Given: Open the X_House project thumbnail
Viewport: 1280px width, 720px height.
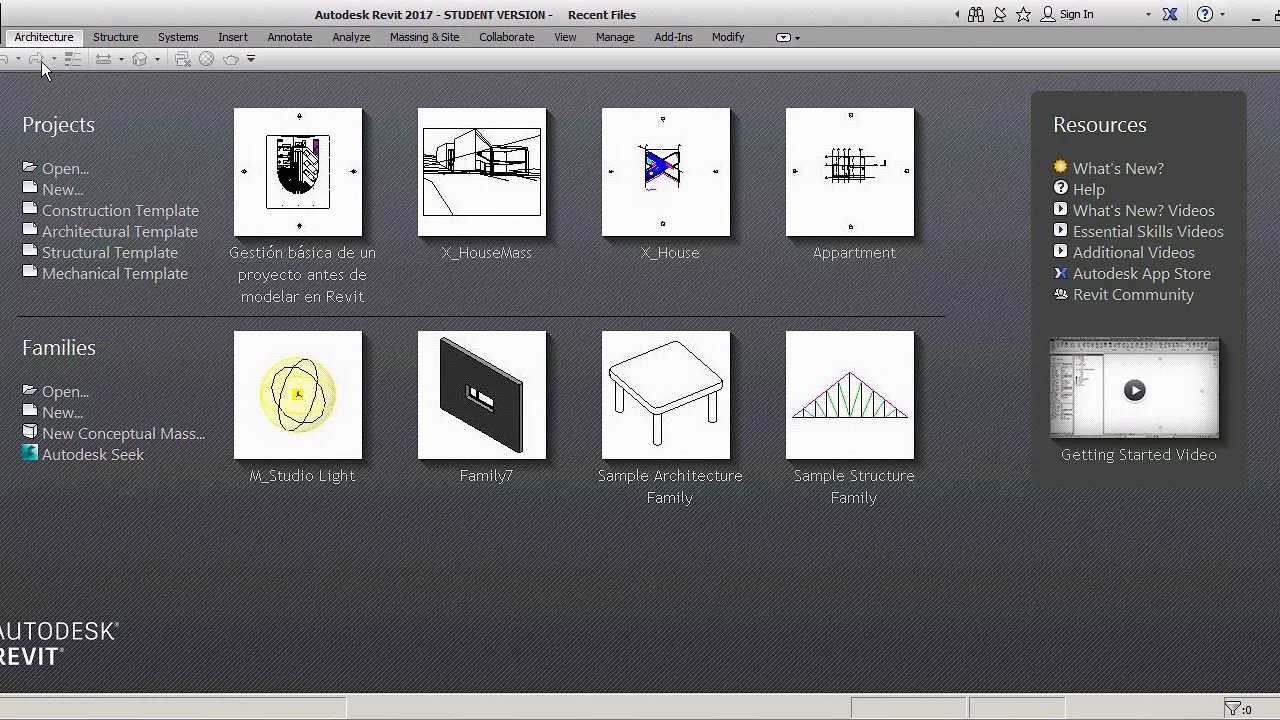Looking at the screenshot, I should (666, 172).
